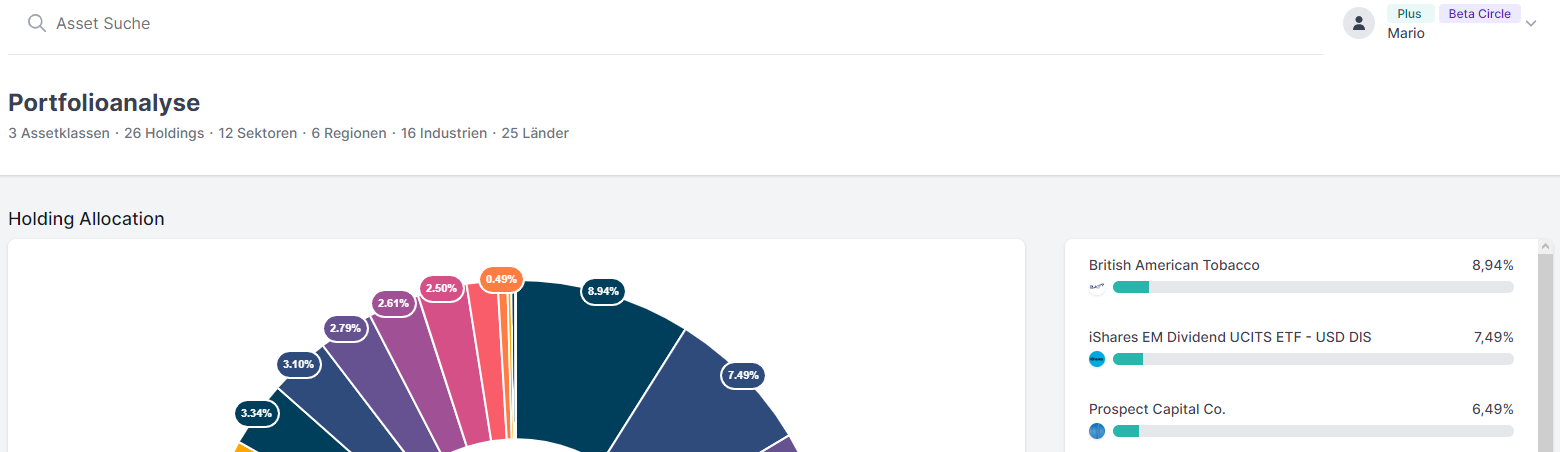The width and height of the screenshot is (1560, 452).
Task: Click the British American Tobacco logo icon
Action: click(x=1097, y=288)
